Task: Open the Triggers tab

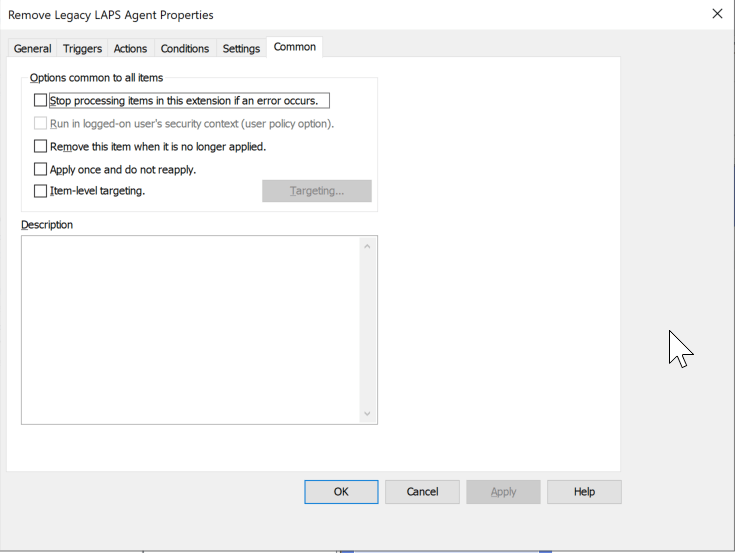Action: [82, 48]
